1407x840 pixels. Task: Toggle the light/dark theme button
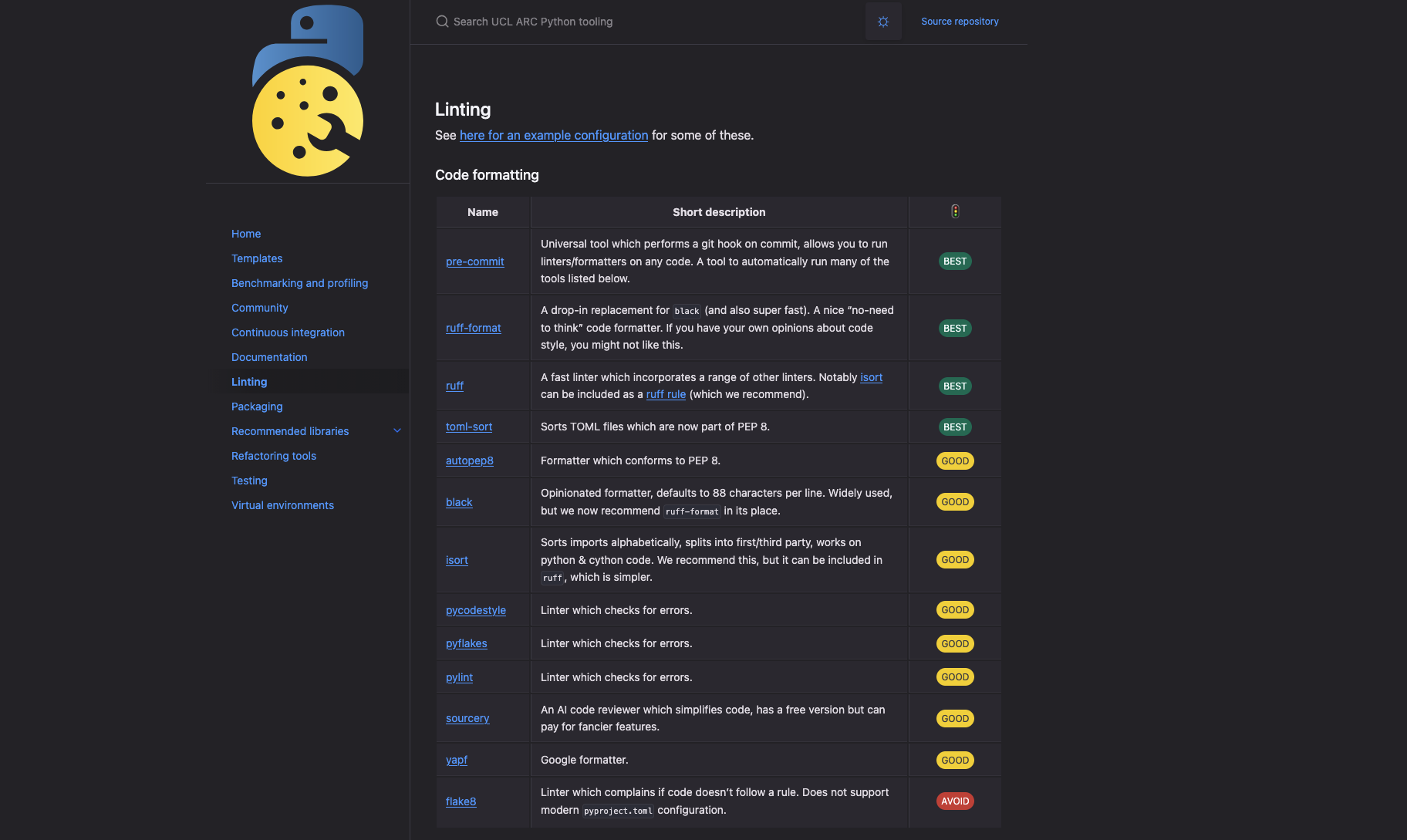pyautogui.click(x=883, y=22)
